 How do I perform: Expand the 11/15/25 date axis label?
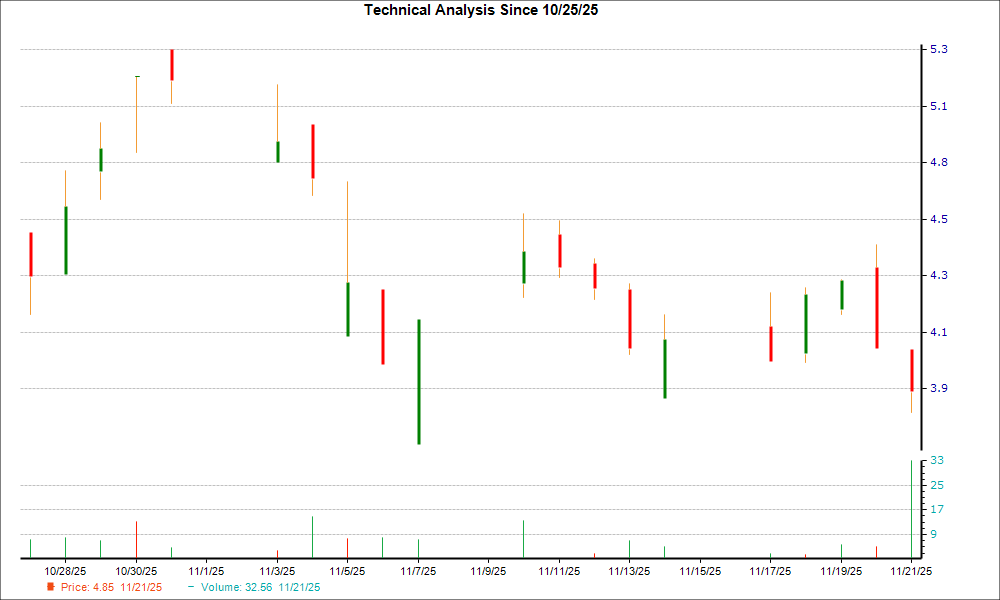700,567
